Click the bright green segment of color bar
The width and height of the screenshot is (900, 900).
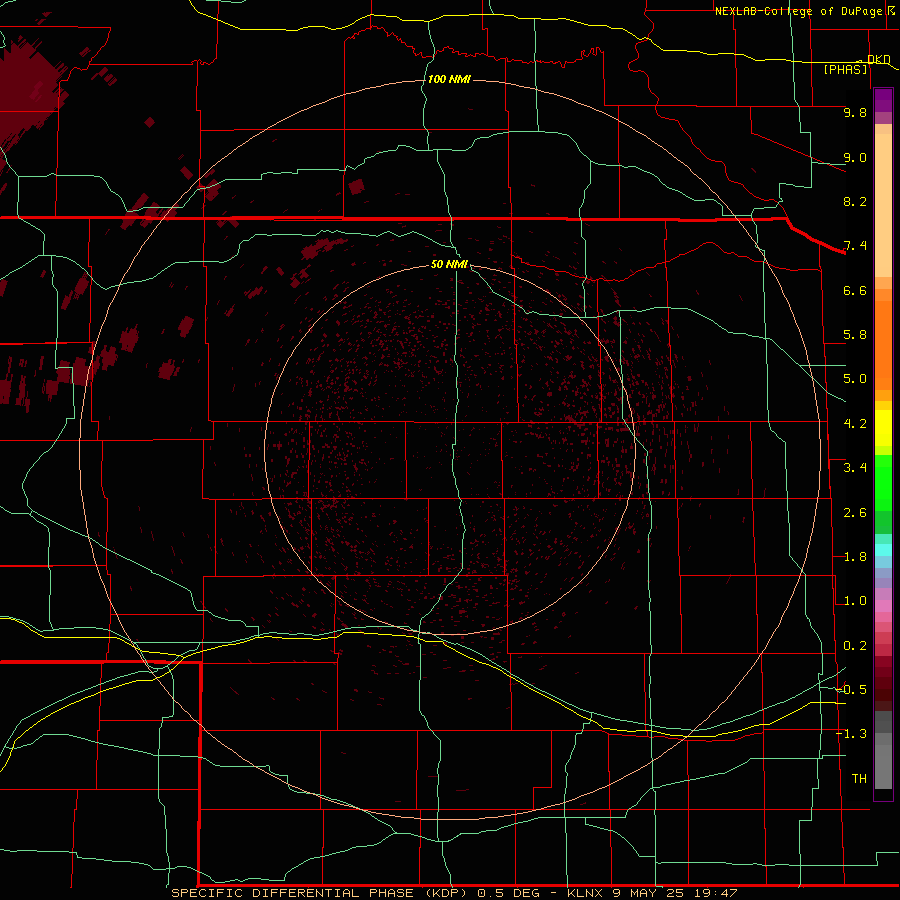coord(883,482)
